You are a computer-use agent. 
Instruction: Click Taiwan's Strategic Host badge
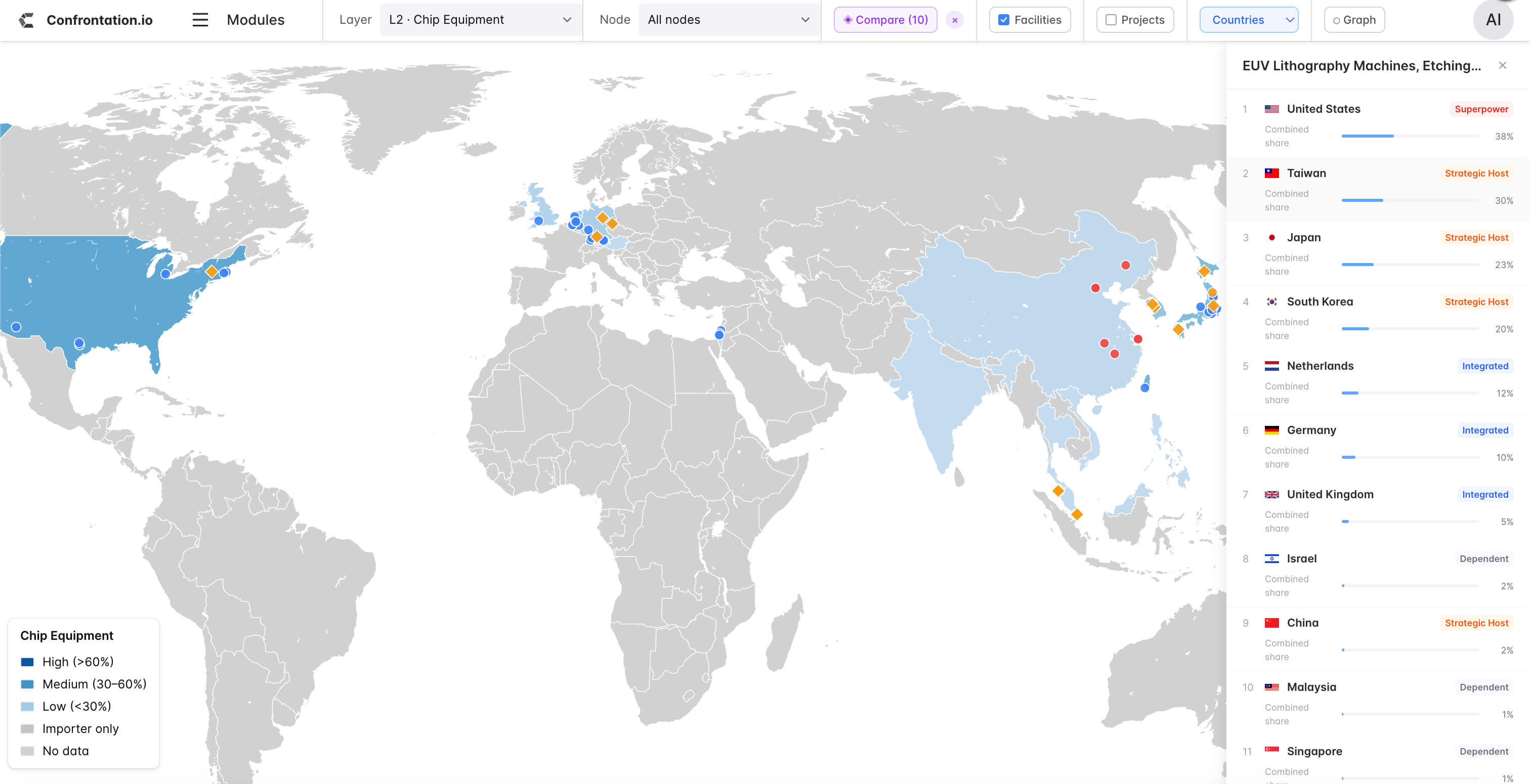click(x=1476, y=173)
